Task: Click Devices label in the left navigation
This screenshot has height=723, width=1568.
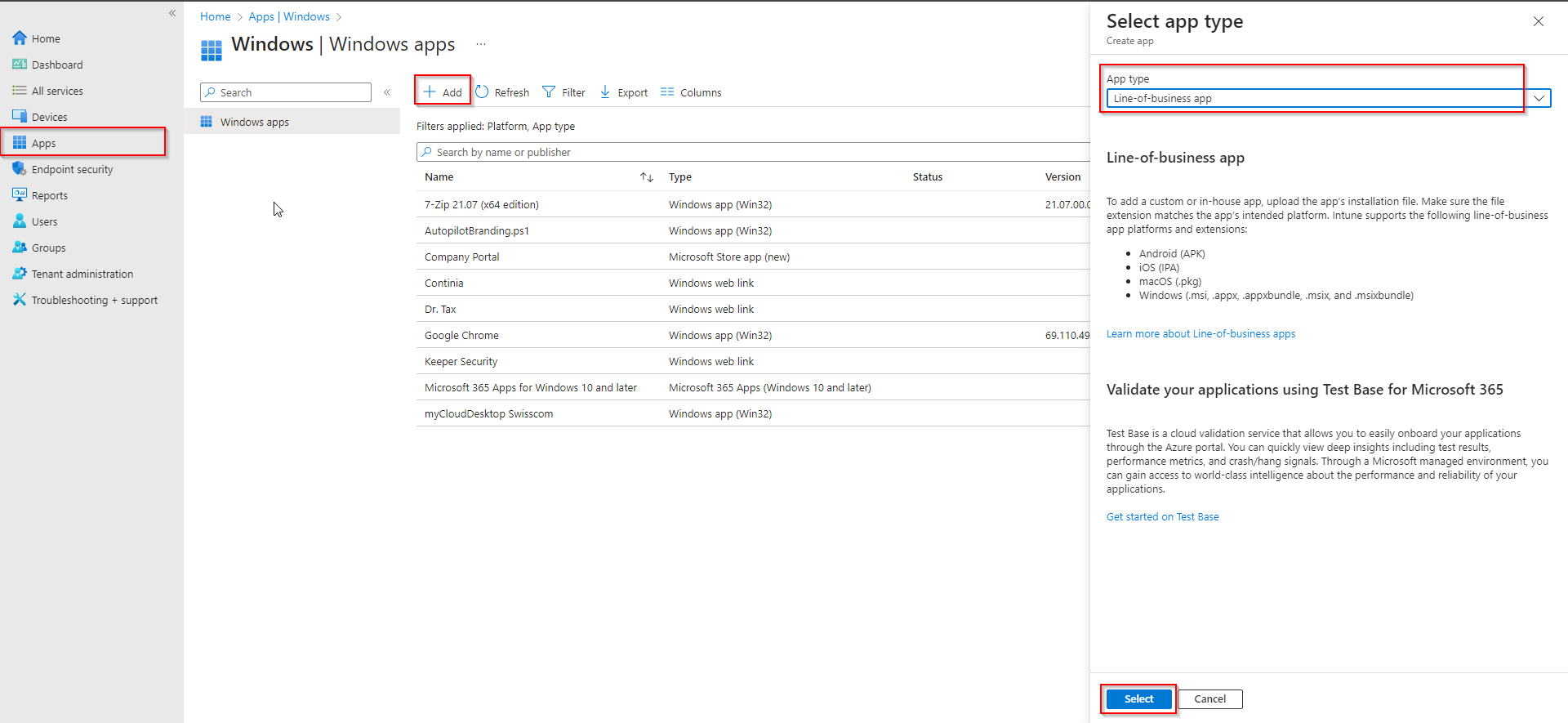Action: [x=49, y=117]
